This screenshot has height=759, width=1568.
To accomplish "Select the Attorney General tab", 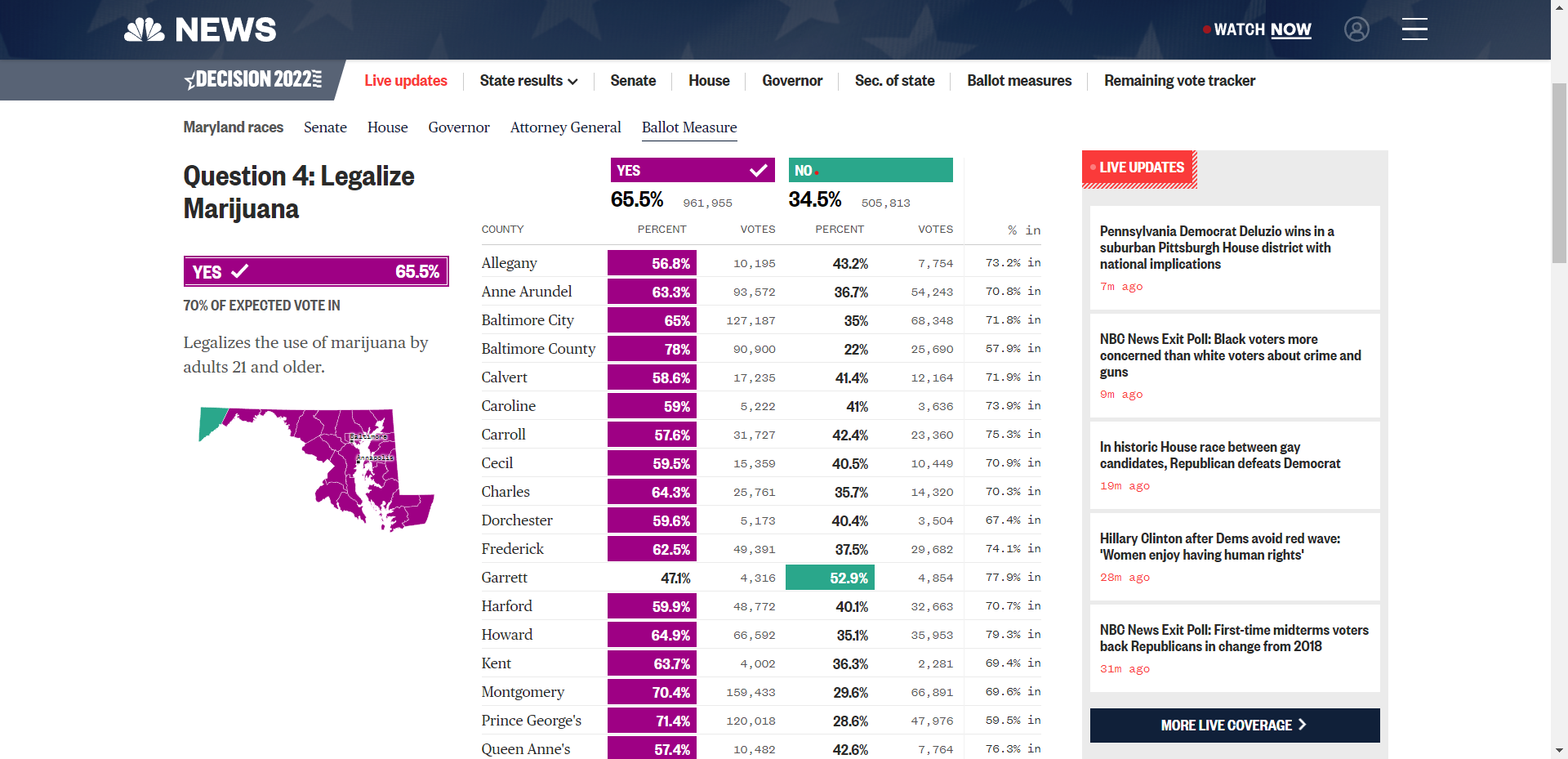I will point(565,127).
